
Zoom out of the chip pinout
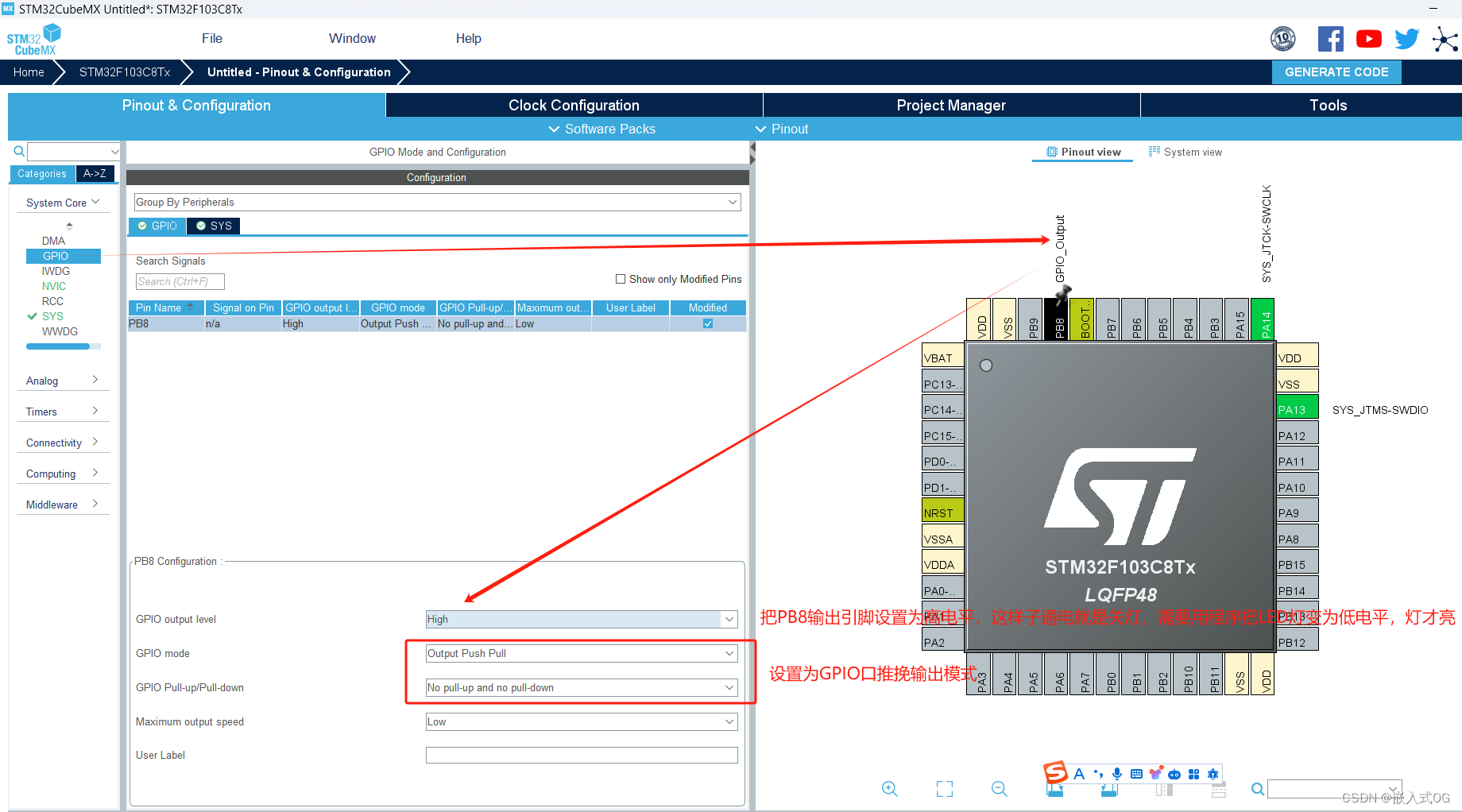1000,789
